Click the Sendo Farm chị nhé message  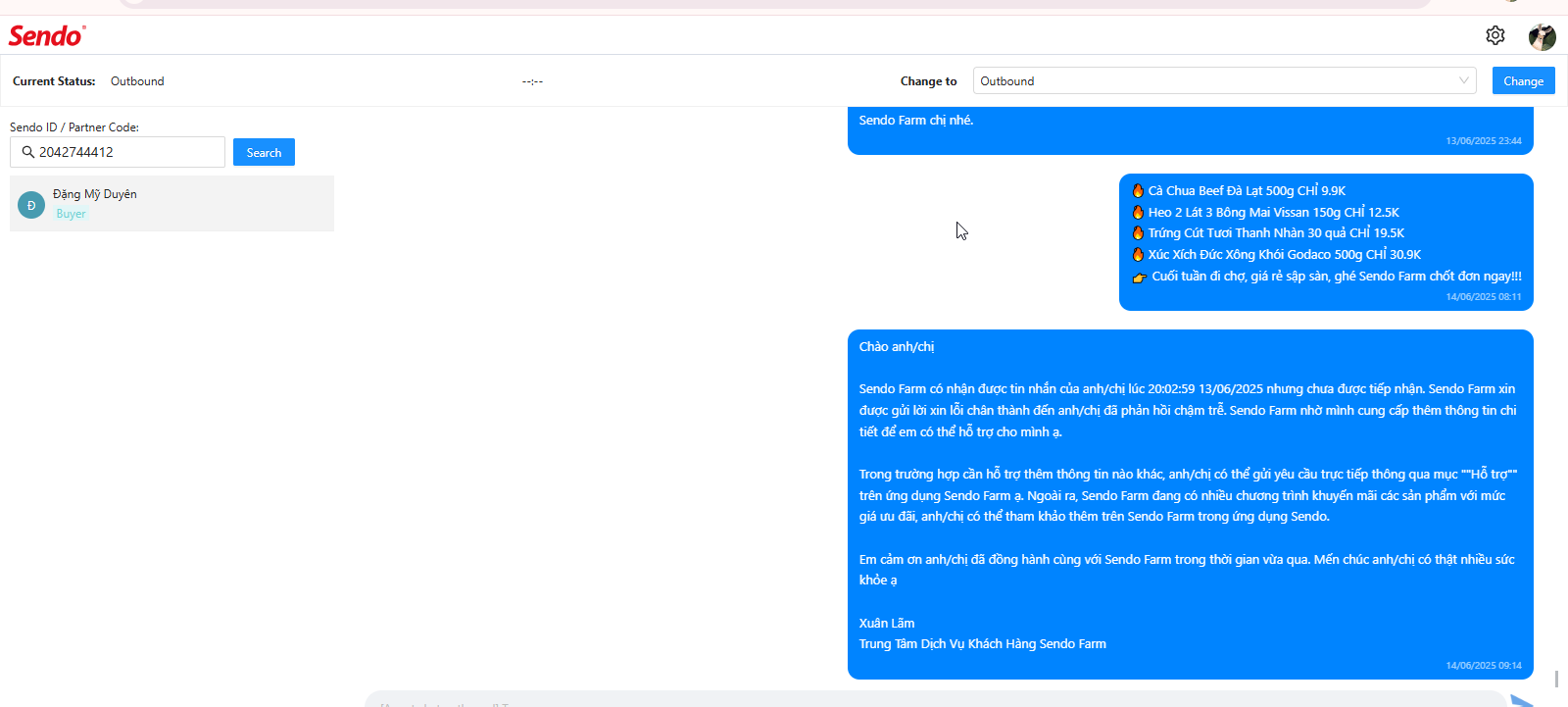[916, 121]
